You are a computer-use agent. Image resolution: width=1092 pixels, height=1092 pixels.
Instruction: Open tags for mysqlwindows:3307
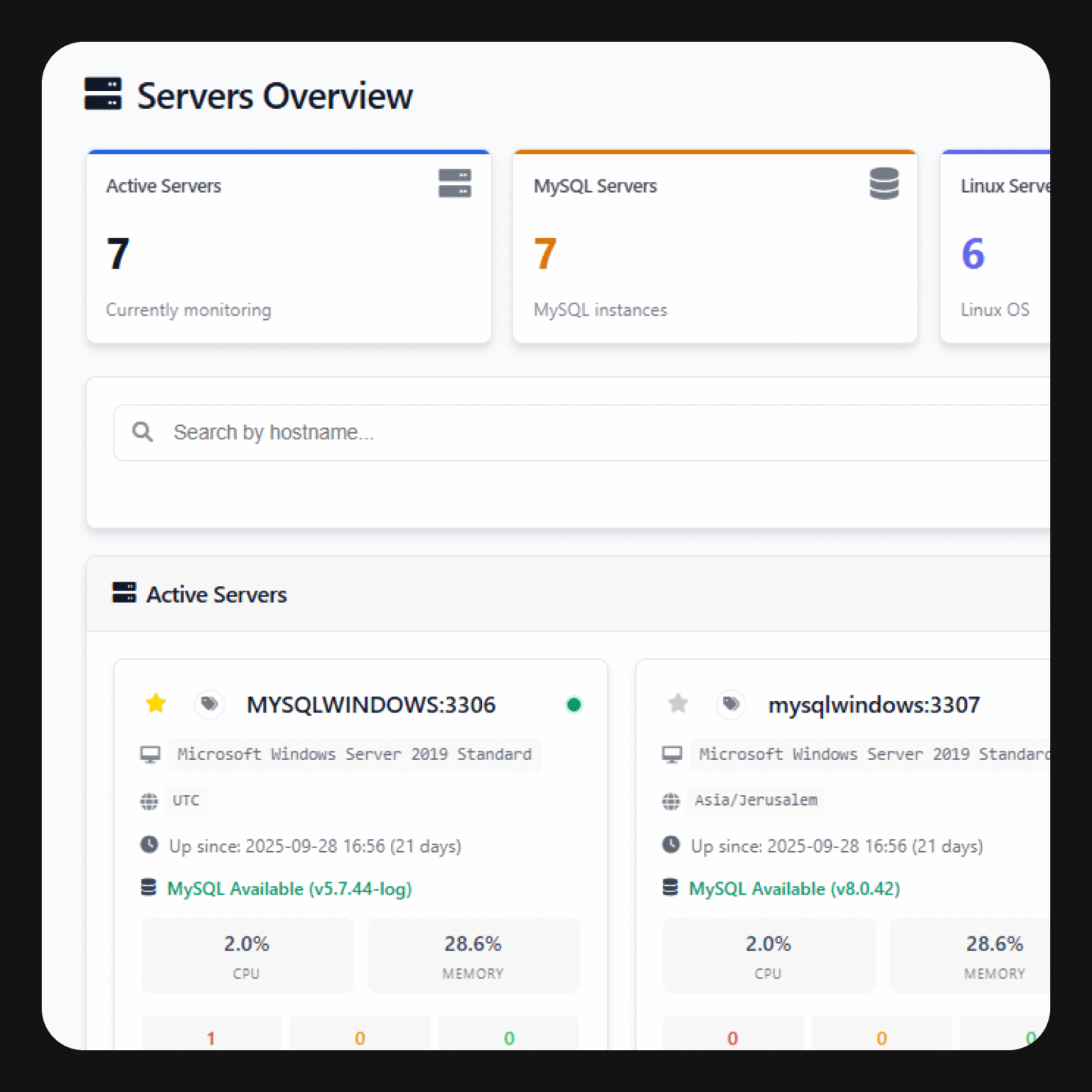pyautogui.click(x=731, y=704)
